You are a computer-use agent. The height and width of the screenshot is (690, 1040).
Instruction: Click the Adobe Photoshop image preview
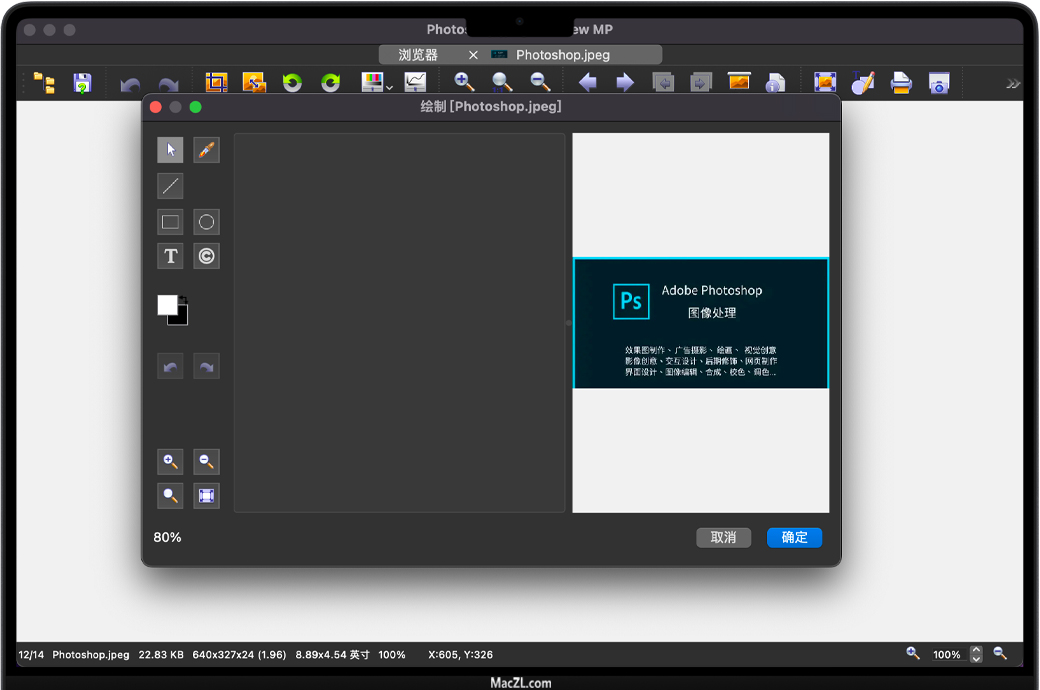(700, 323)
